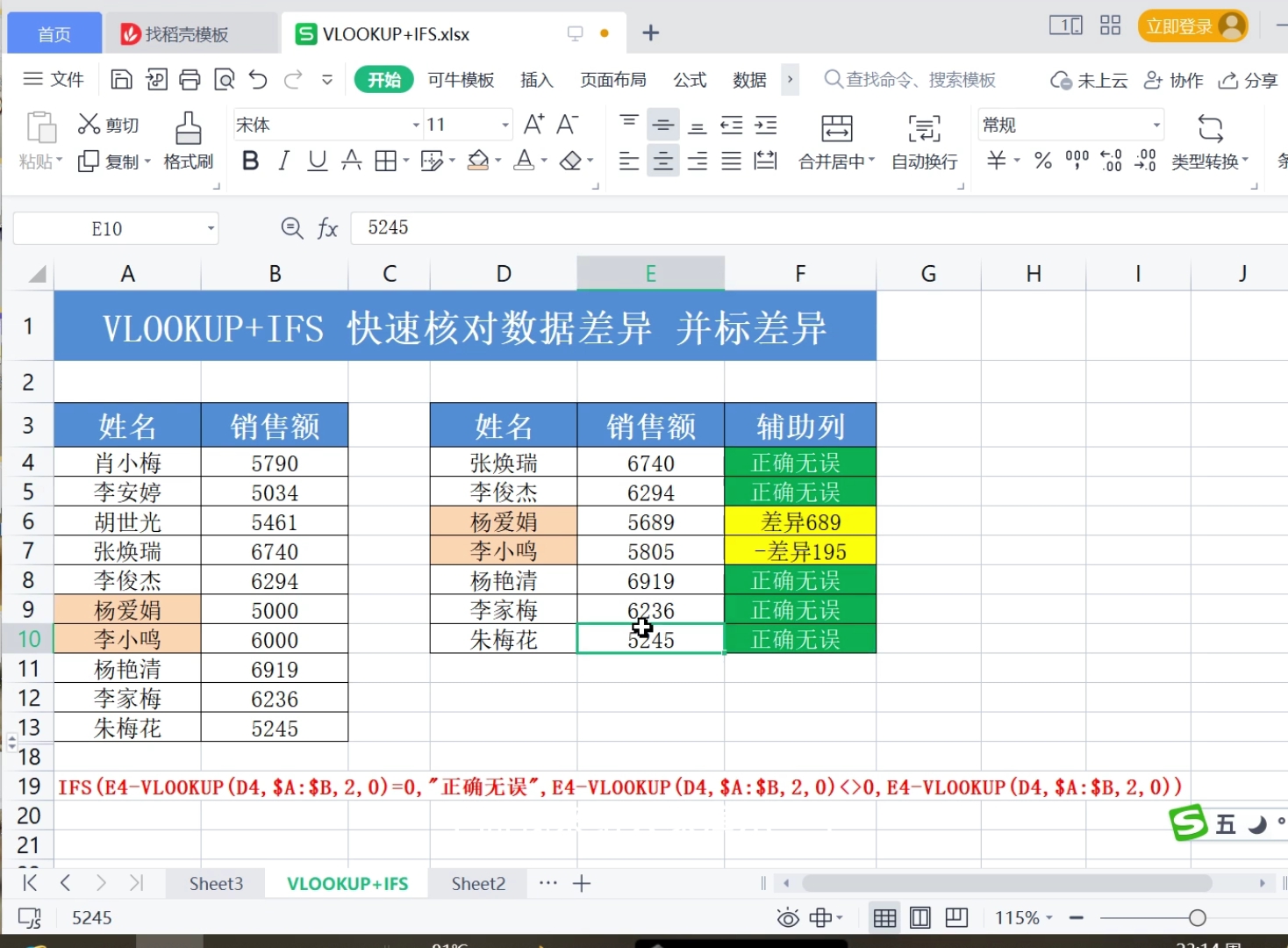Switch to the 插入 Insert tab
Viewport: 1288px width, 948px height.
(537, 80)
